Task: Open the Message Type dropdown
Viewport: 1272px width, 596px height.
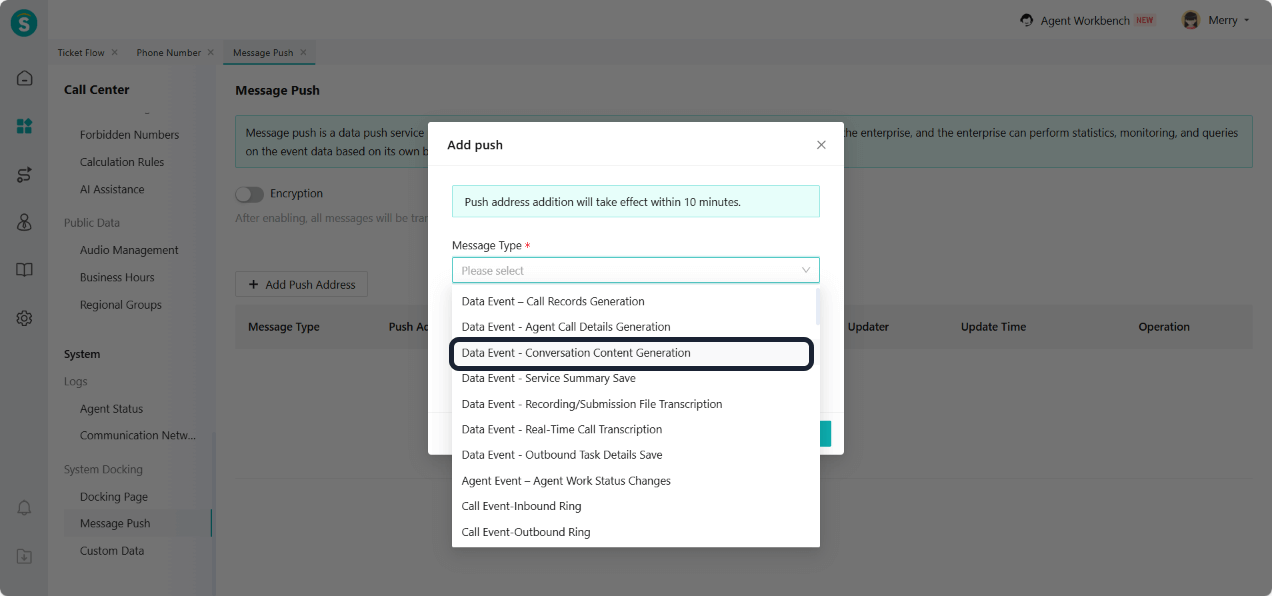Action: click(x=635, y=270)
